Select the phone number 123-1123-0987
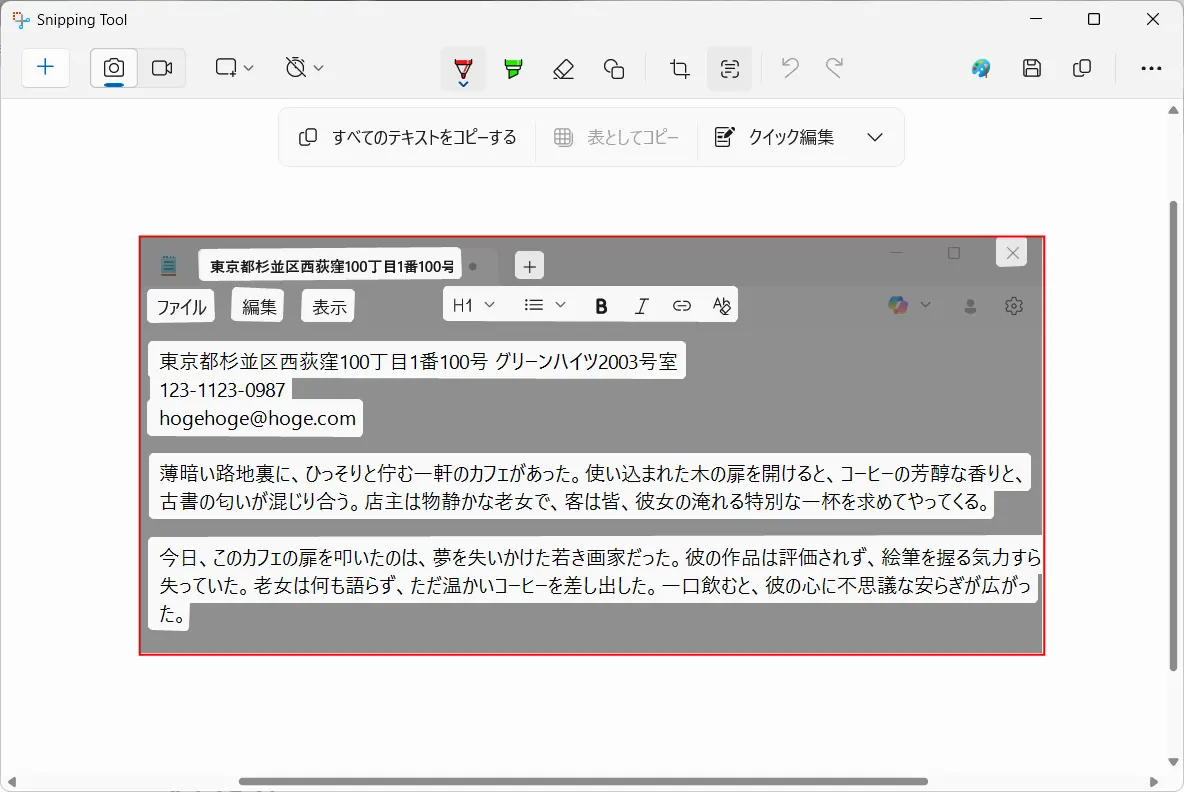 (x=222, y=390)
